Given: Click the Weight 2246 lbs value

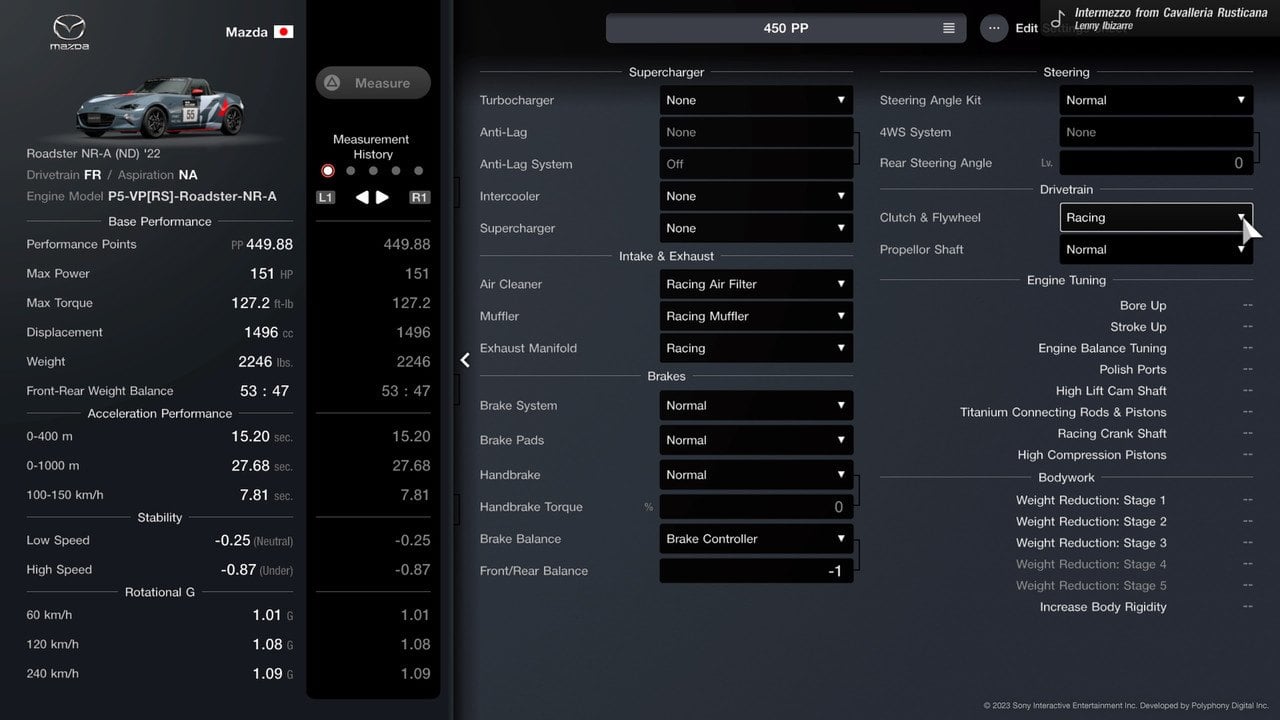Looking at the screenshot, I should [265, 362].
